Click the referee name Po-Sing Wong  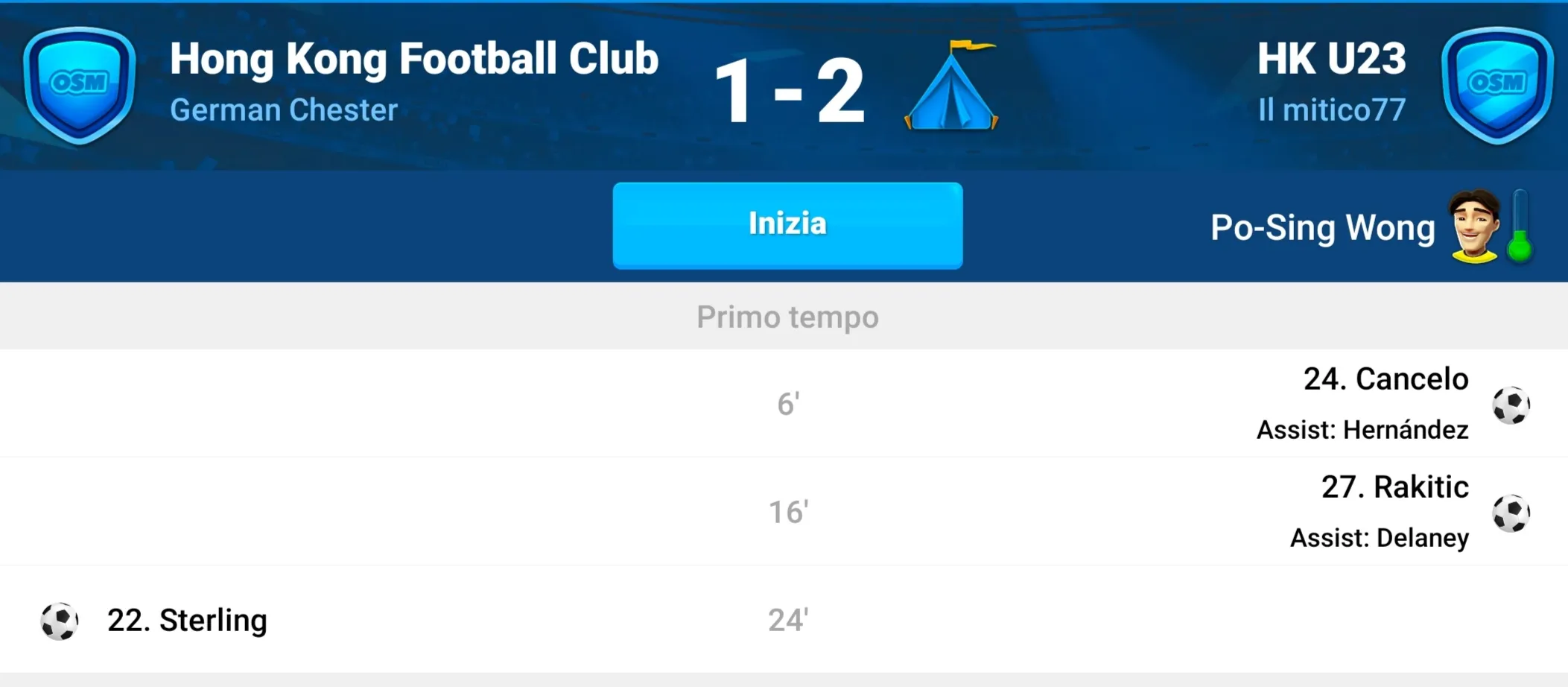1323,228
